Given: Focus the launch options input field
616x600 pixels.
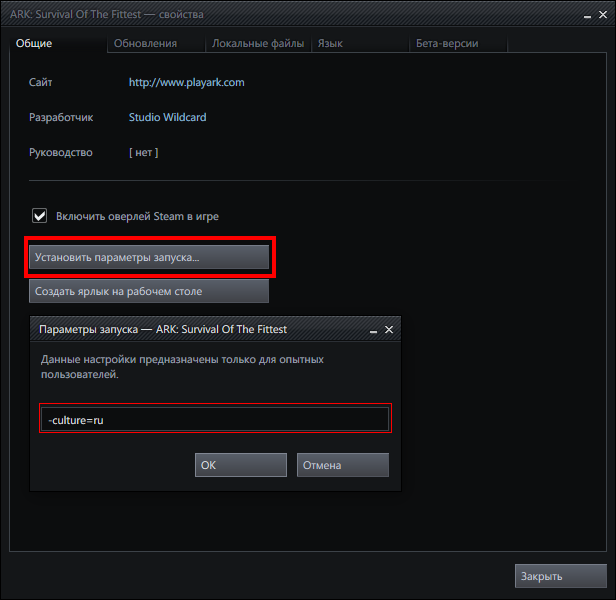Looking at the screenshot, I should pyautogui.click(x=215, y=419).
